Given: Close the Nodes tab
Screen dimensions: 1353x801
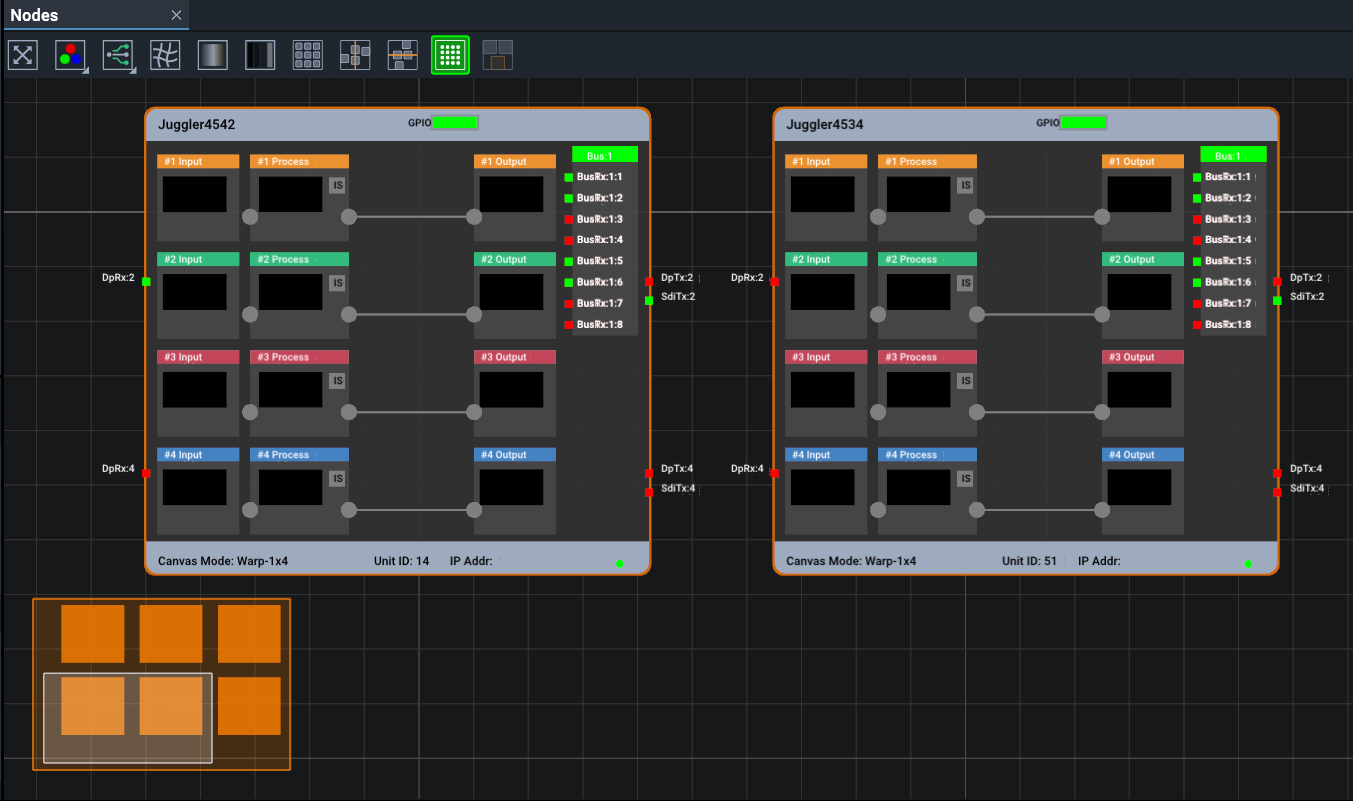Looking at the screenshot, I should [x=176, y=15].
